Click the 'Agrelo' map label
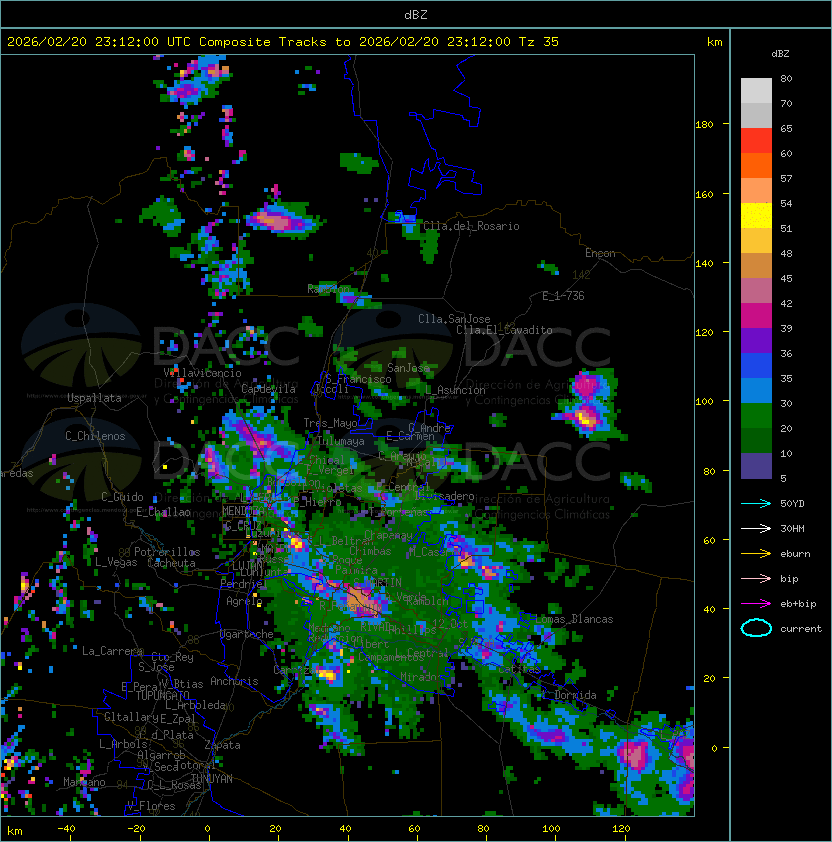832x842 pixels. pos(244,601)
